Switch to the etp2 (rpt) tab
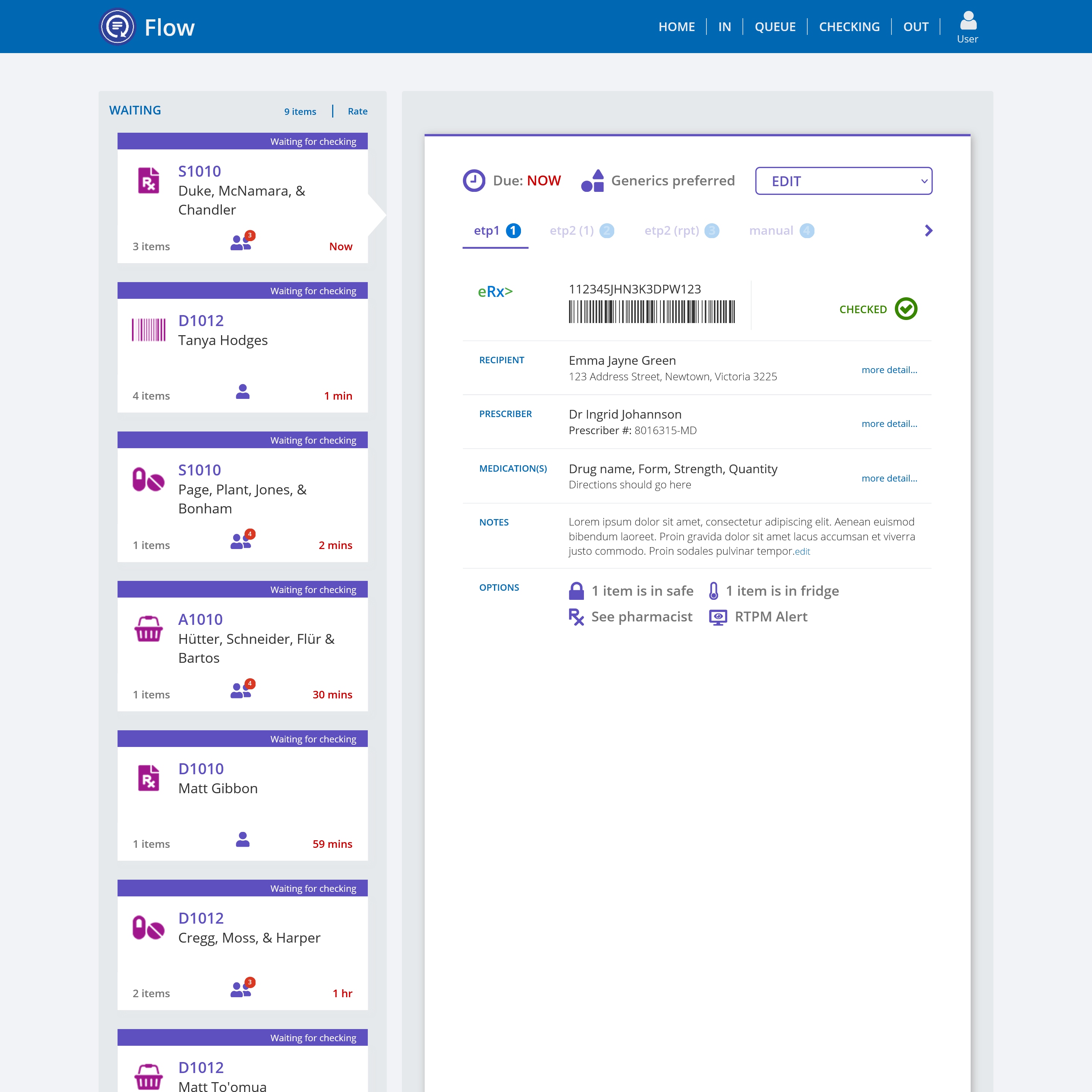The height and width of the screenshot is (1092, 1092). coord(682,231)
